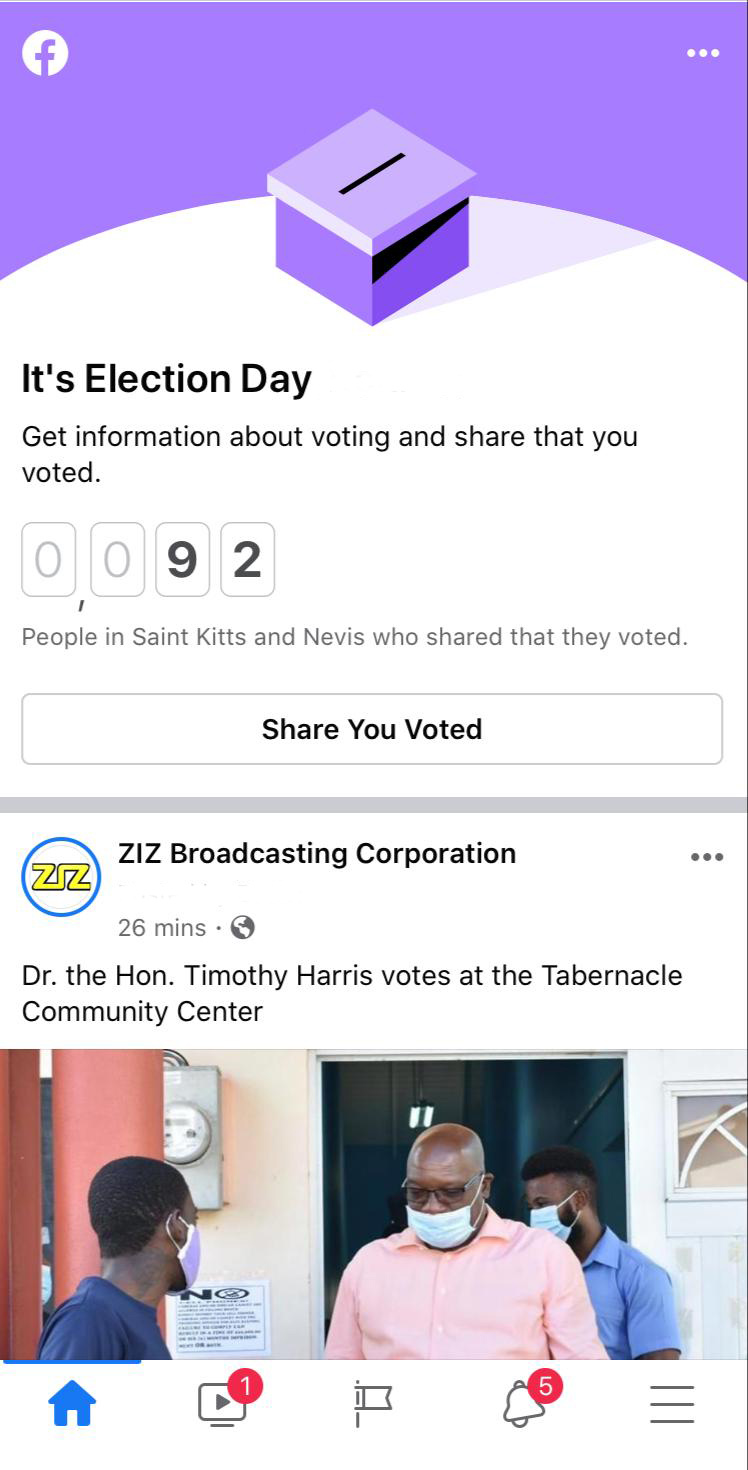This screenshot has height=1470, width=748.
Task: Open the Notifications bell
Action: [524, 1405]
